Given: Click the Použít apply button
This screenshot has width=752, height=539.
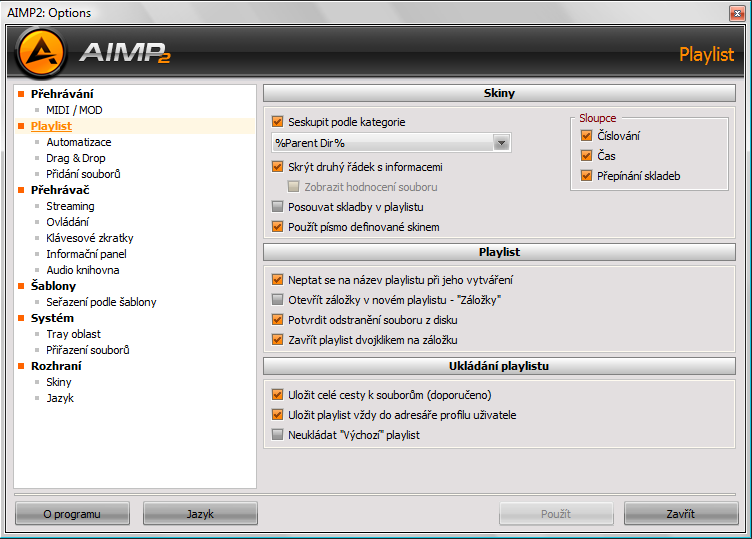Looking at the screenshot, I should [x=556, y=514].
